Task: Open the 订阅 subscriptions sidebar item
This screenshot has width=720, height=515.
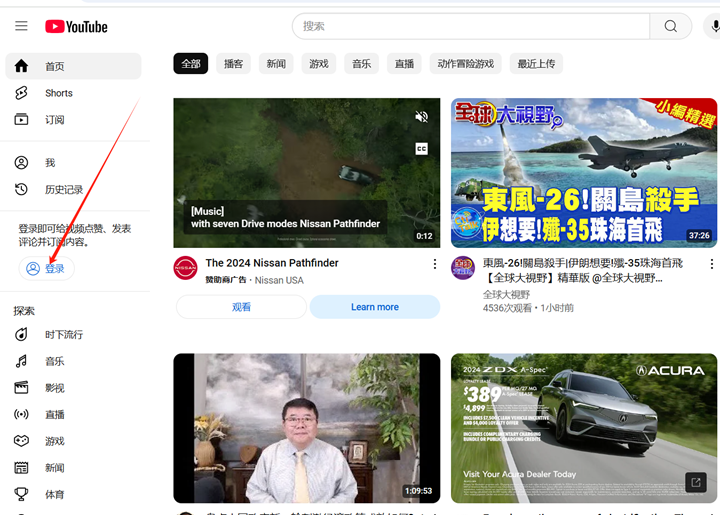Action: point(54,120)
